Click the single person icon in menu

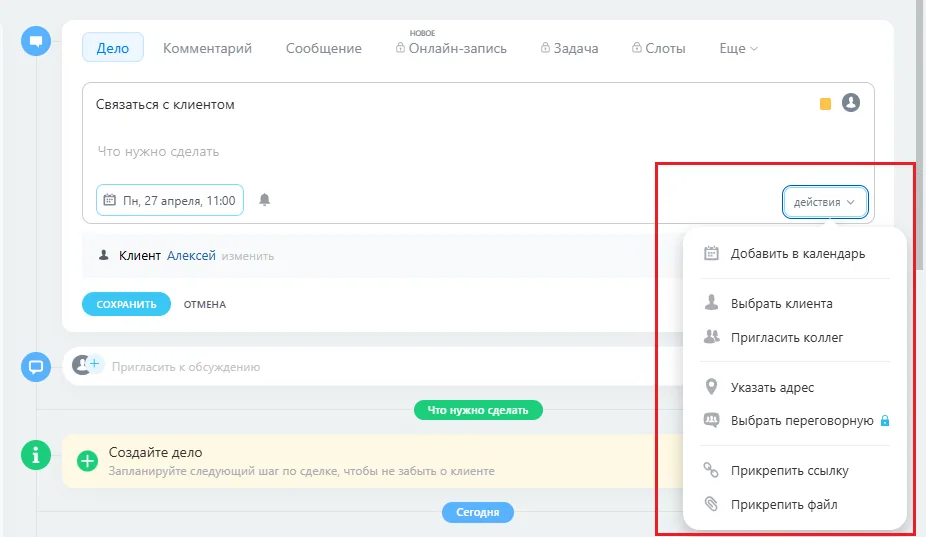(711, 302)
